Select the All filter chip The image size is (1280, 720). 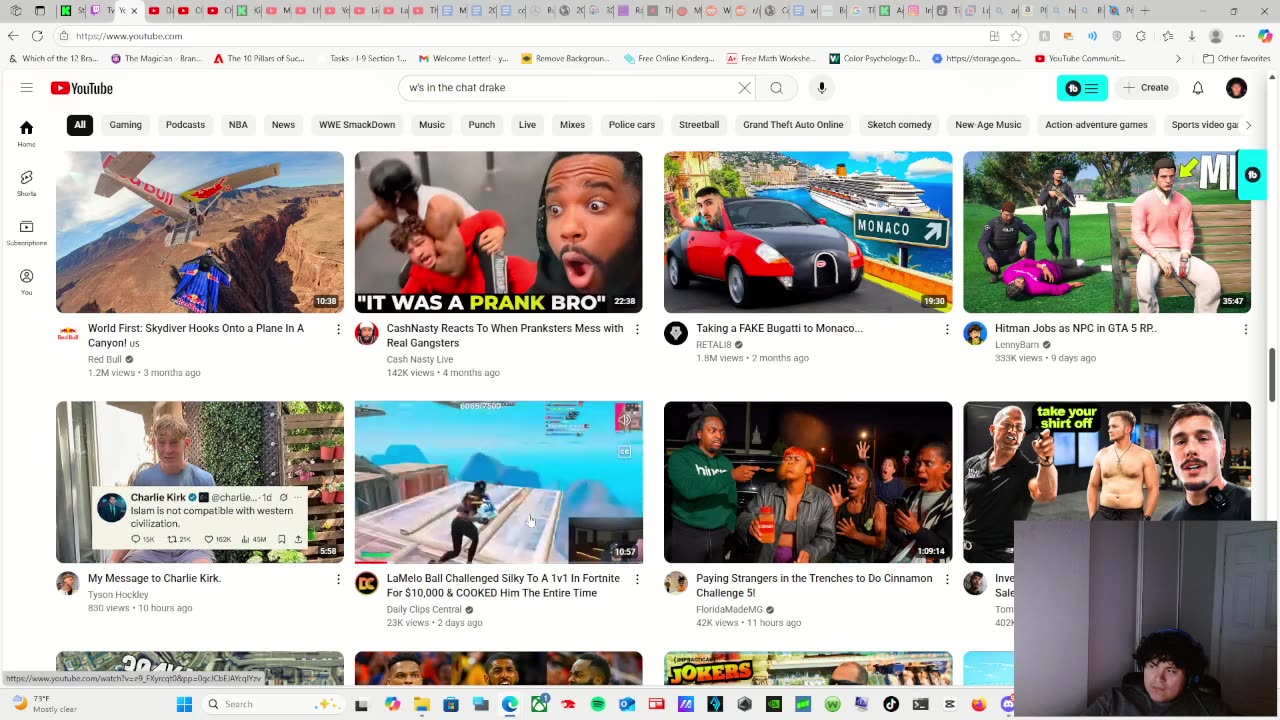click(80, 125)
